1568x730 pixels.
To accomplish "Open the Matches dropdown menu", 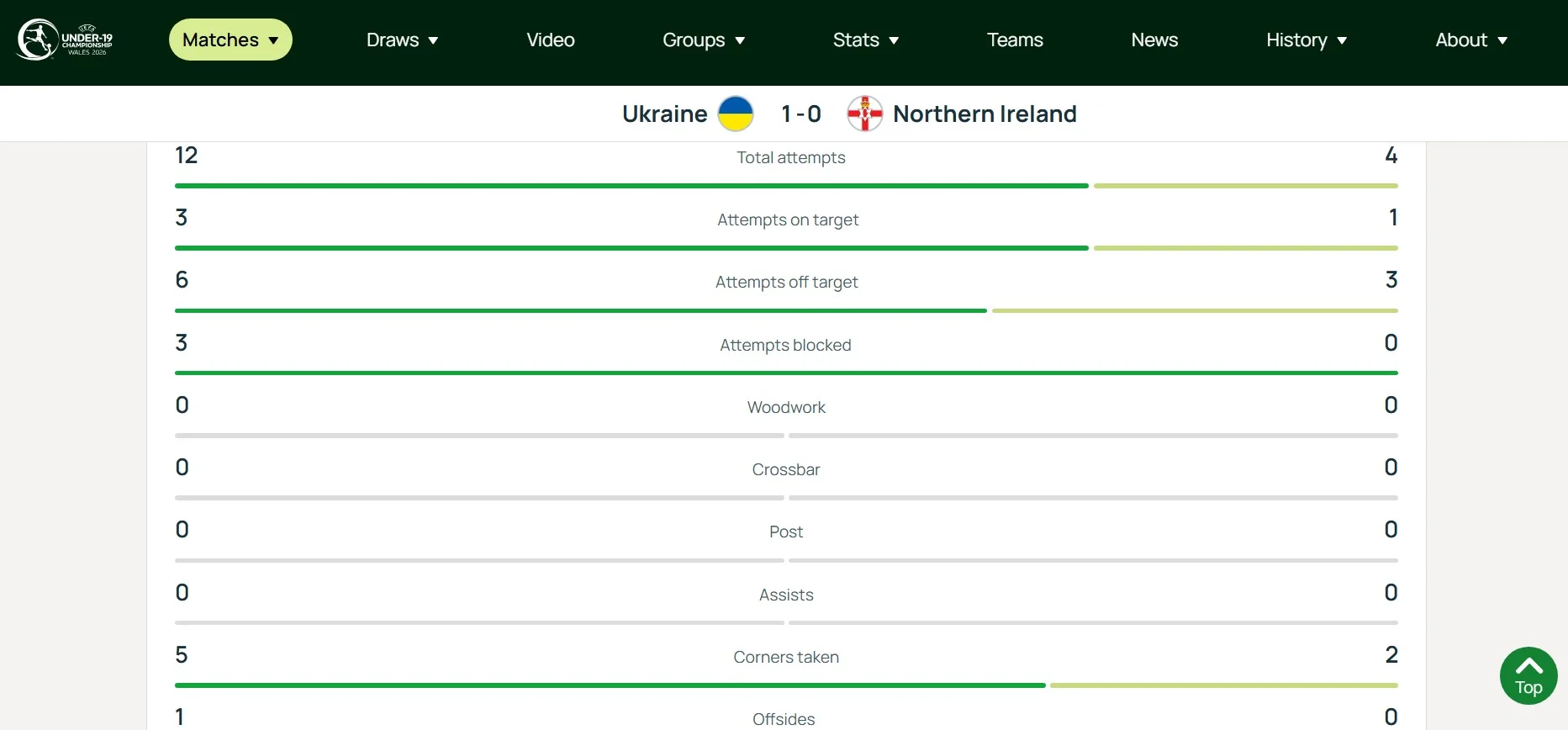I will coord(230,40).
